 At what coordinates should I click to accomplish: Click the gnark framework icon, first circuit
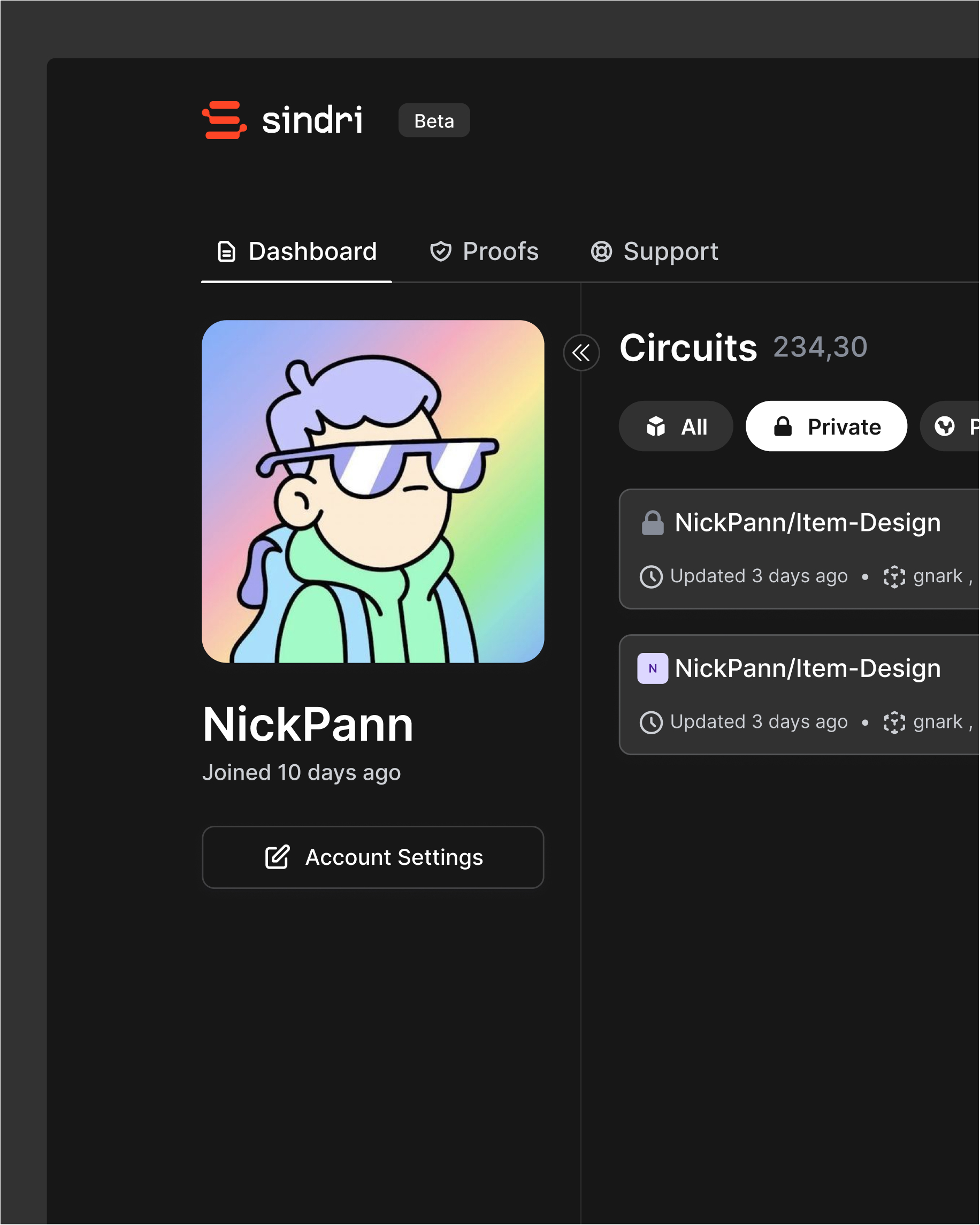coord(894,577)
